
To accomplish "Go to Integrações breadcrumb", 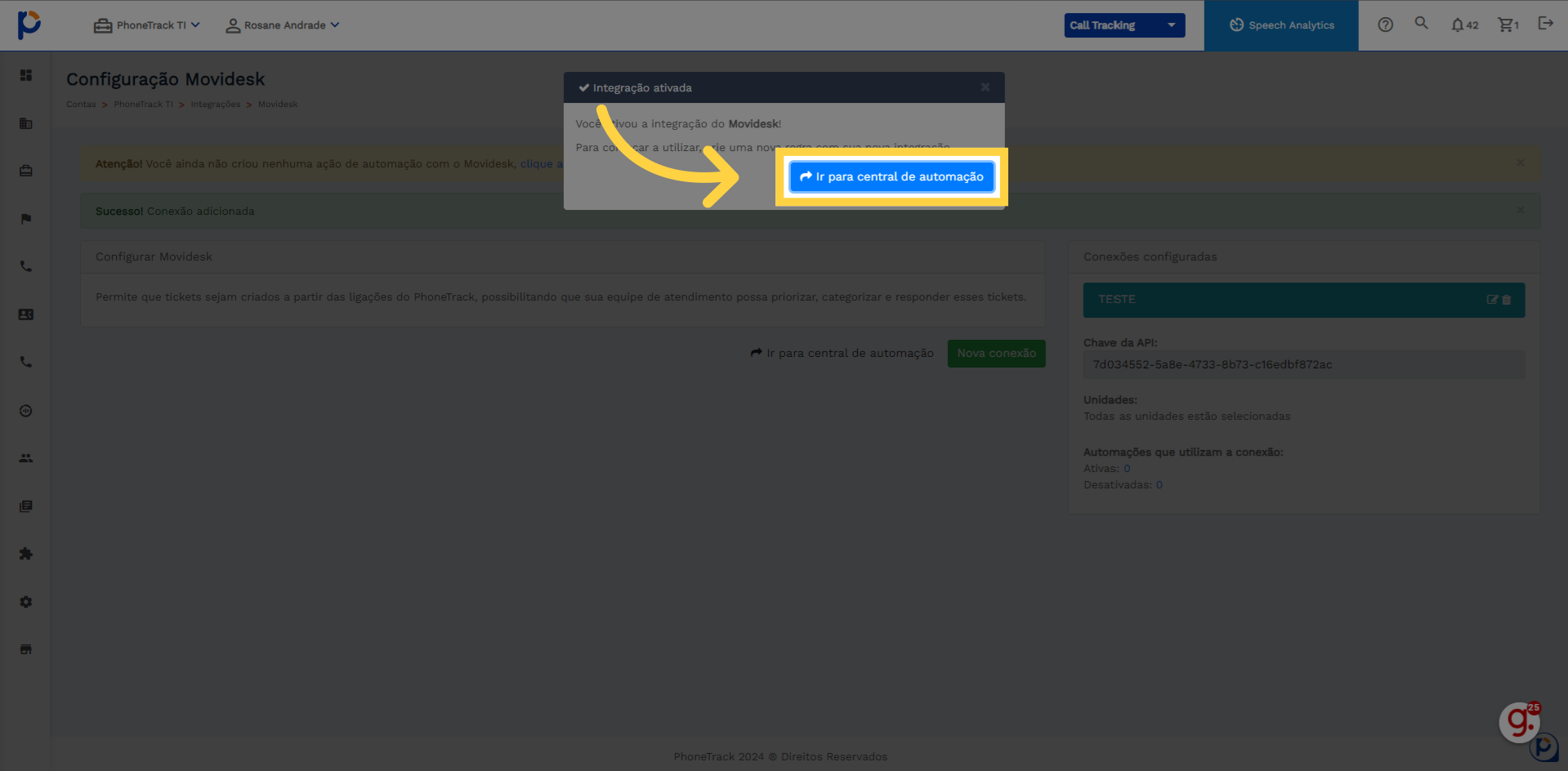I will 216,105.
